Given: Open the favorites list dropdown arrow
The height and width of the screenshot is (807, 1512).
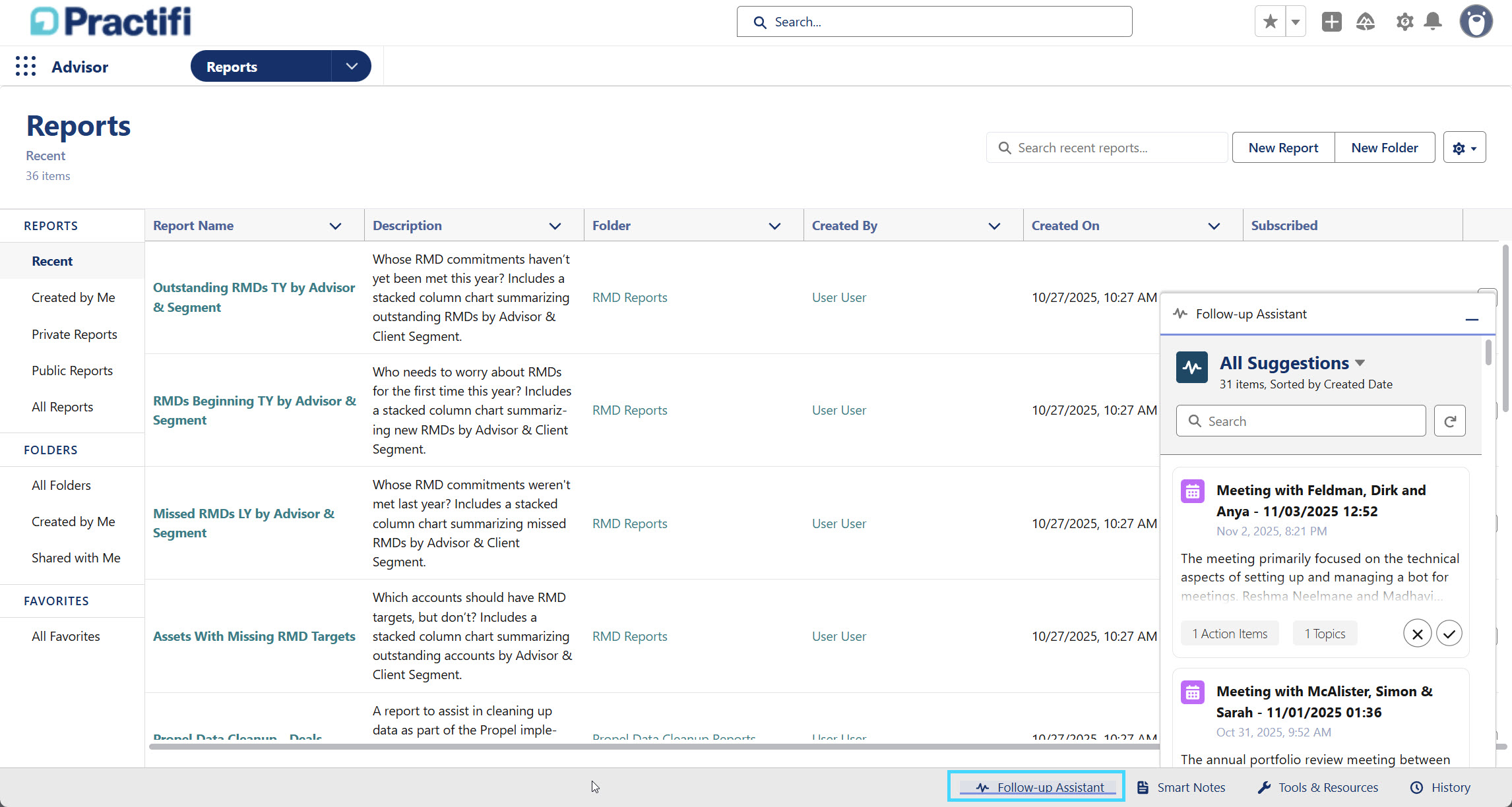Looking at the screenshot, I should pos(1296,22).
